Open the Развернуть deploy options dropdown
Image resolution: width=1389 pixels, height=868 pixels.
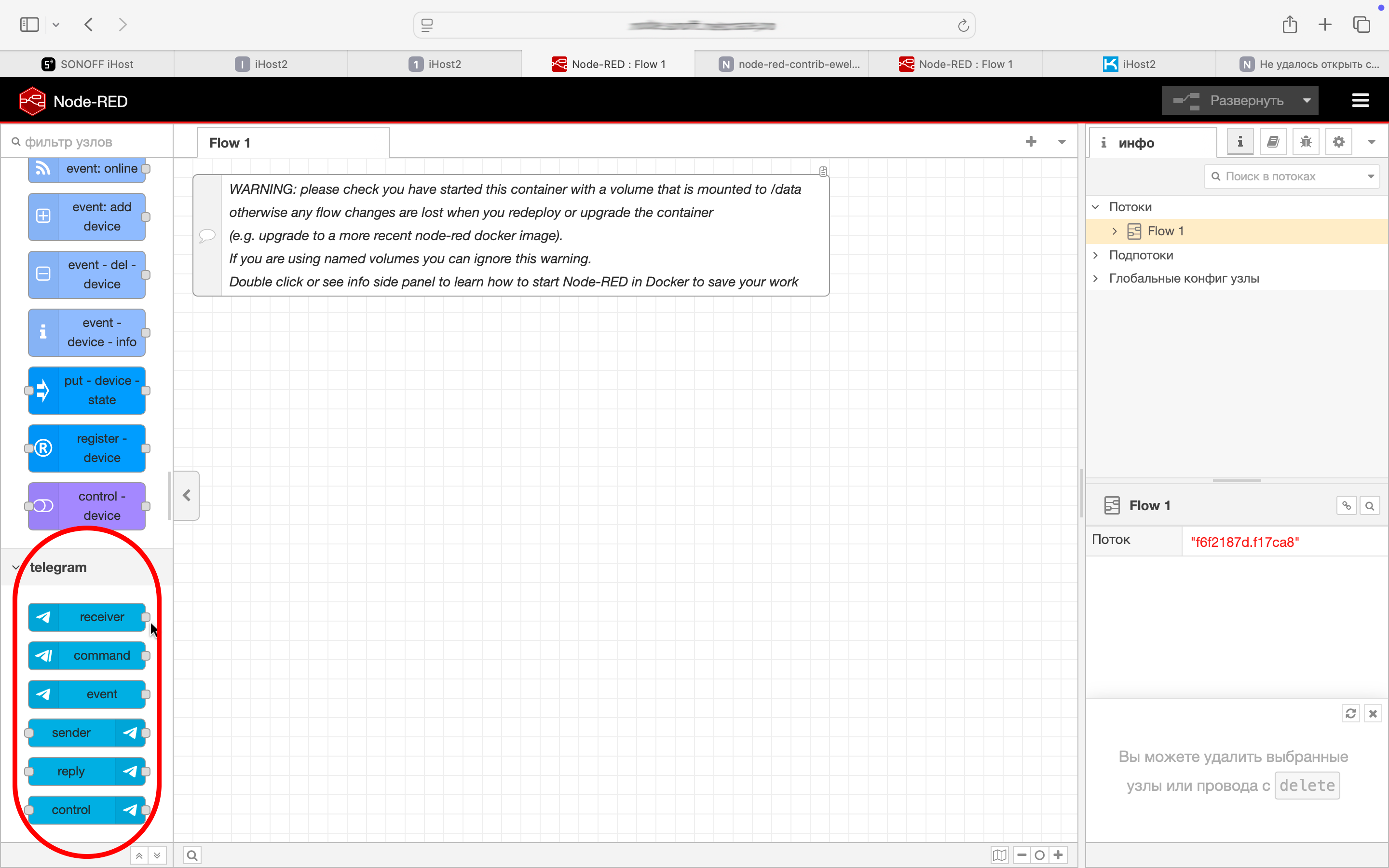tap(1307, 100)
